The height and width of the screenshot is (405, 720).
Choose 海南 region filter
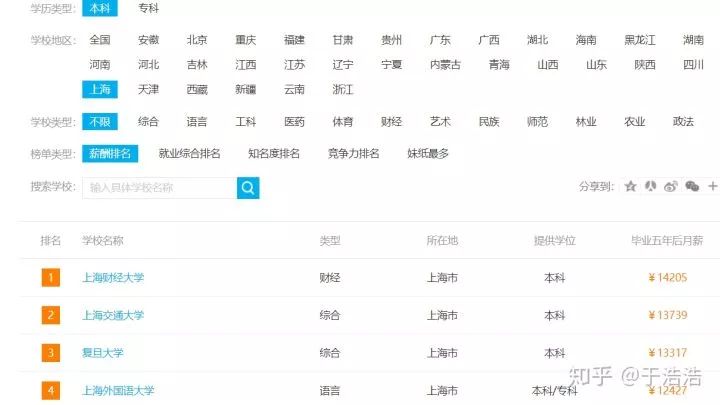pyautogui.click(x=586, y=40)
